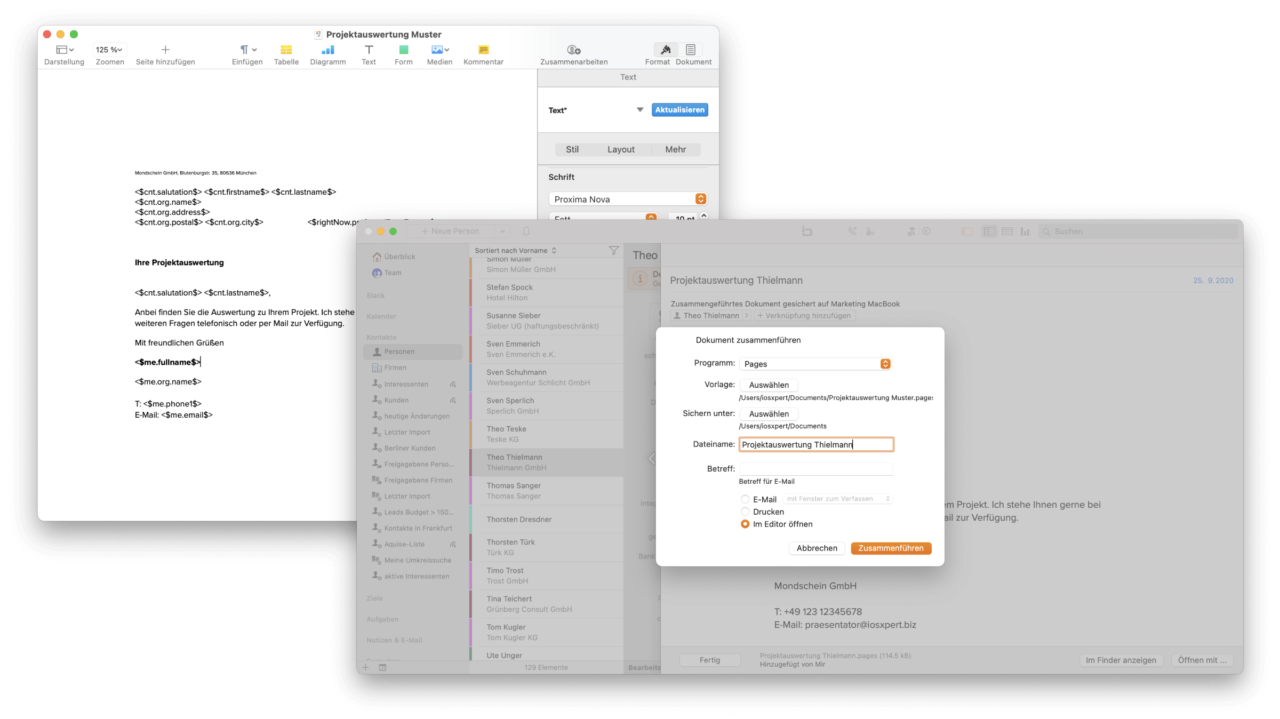Select Im Editor öffnen option
The width and height of the screenshot is (1280, 719).
(x=744, y=523)
